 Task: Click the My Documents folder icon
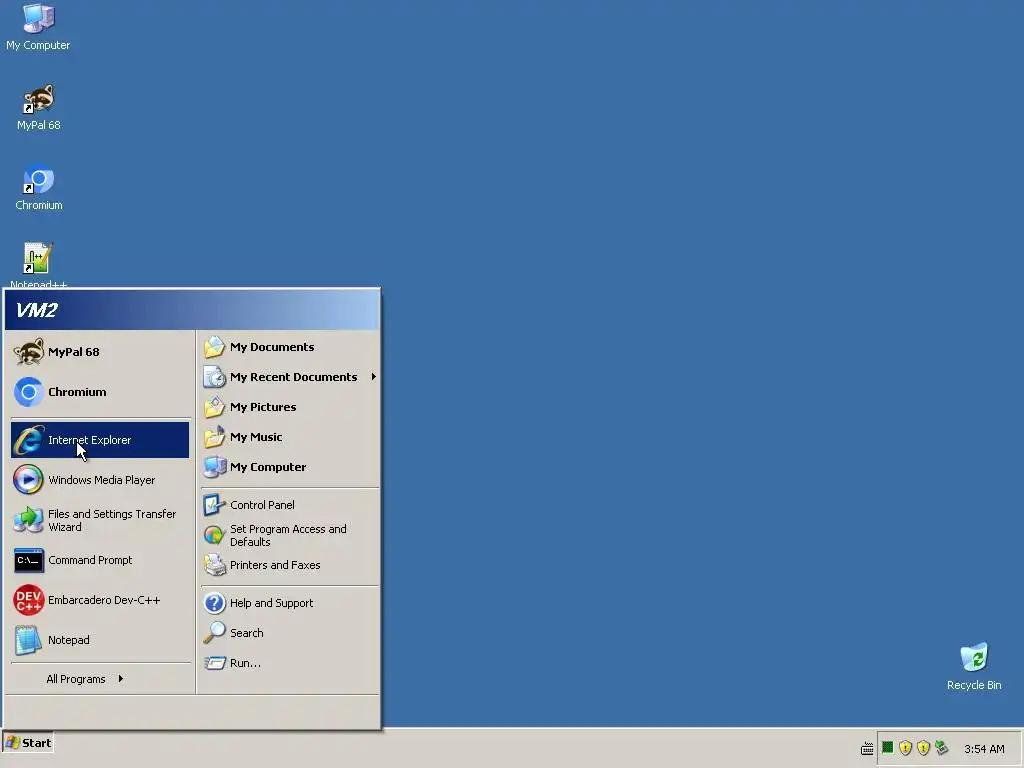(x=214, y=347)
